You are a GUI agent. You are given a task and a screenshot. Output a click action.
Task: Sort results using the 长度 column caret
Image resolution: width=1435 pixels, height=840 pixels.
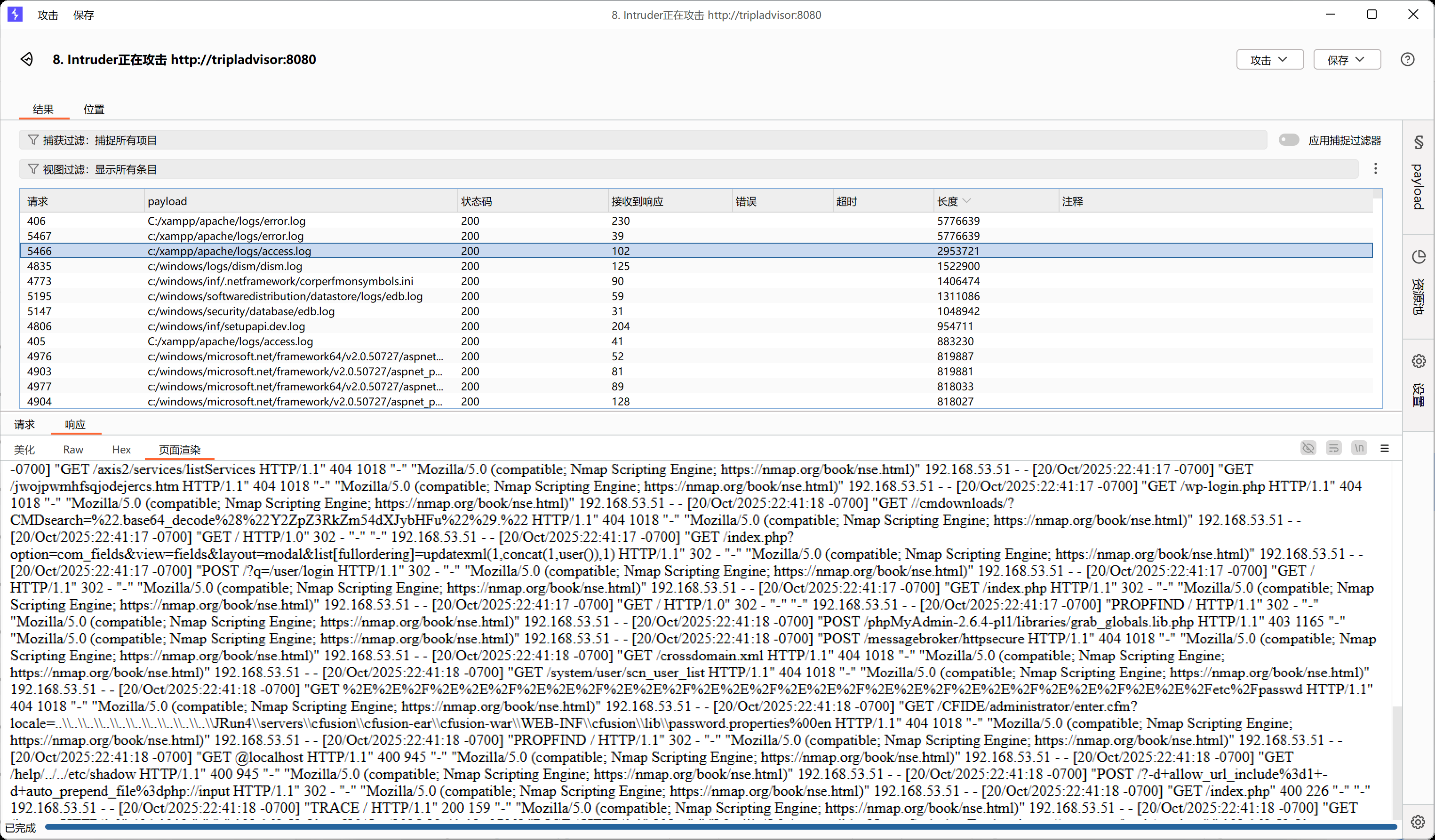[966, 200]
